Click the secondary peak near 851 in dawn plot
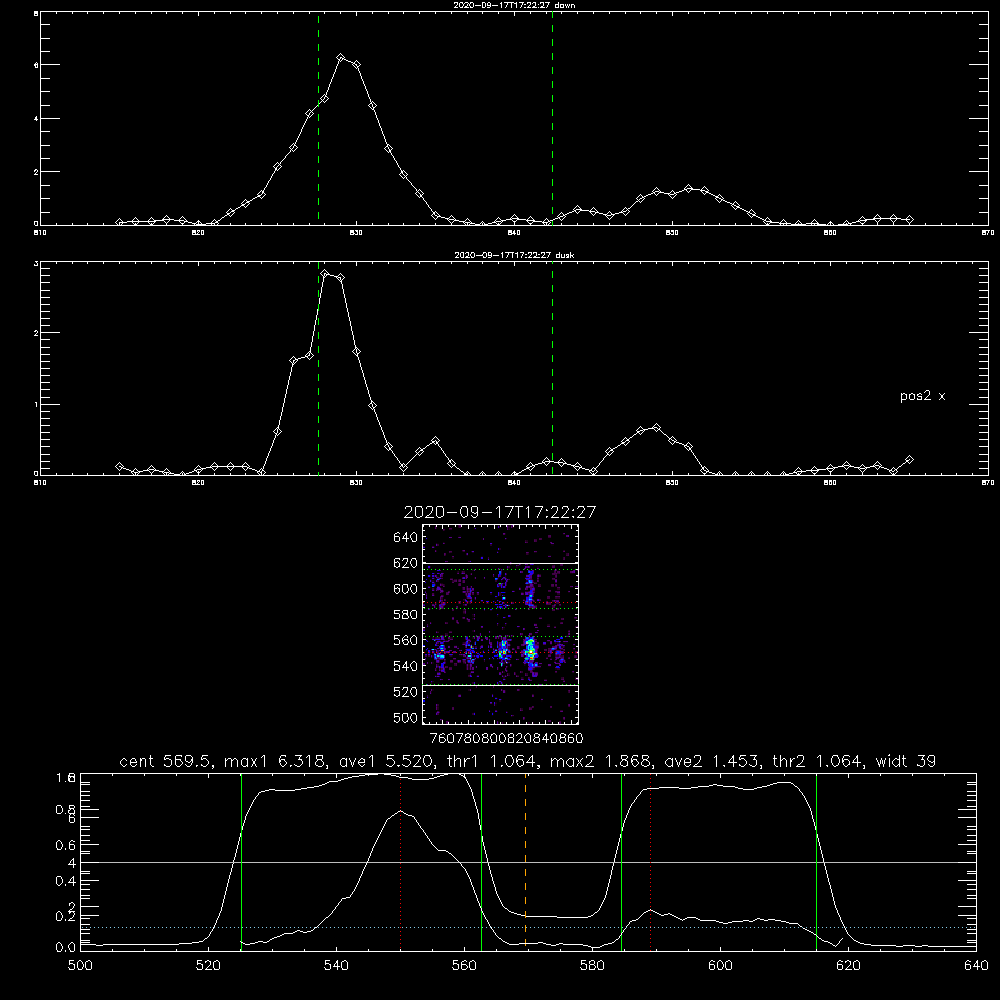The height and width of the screenshot is (1000, 1000). coord(688,188)
